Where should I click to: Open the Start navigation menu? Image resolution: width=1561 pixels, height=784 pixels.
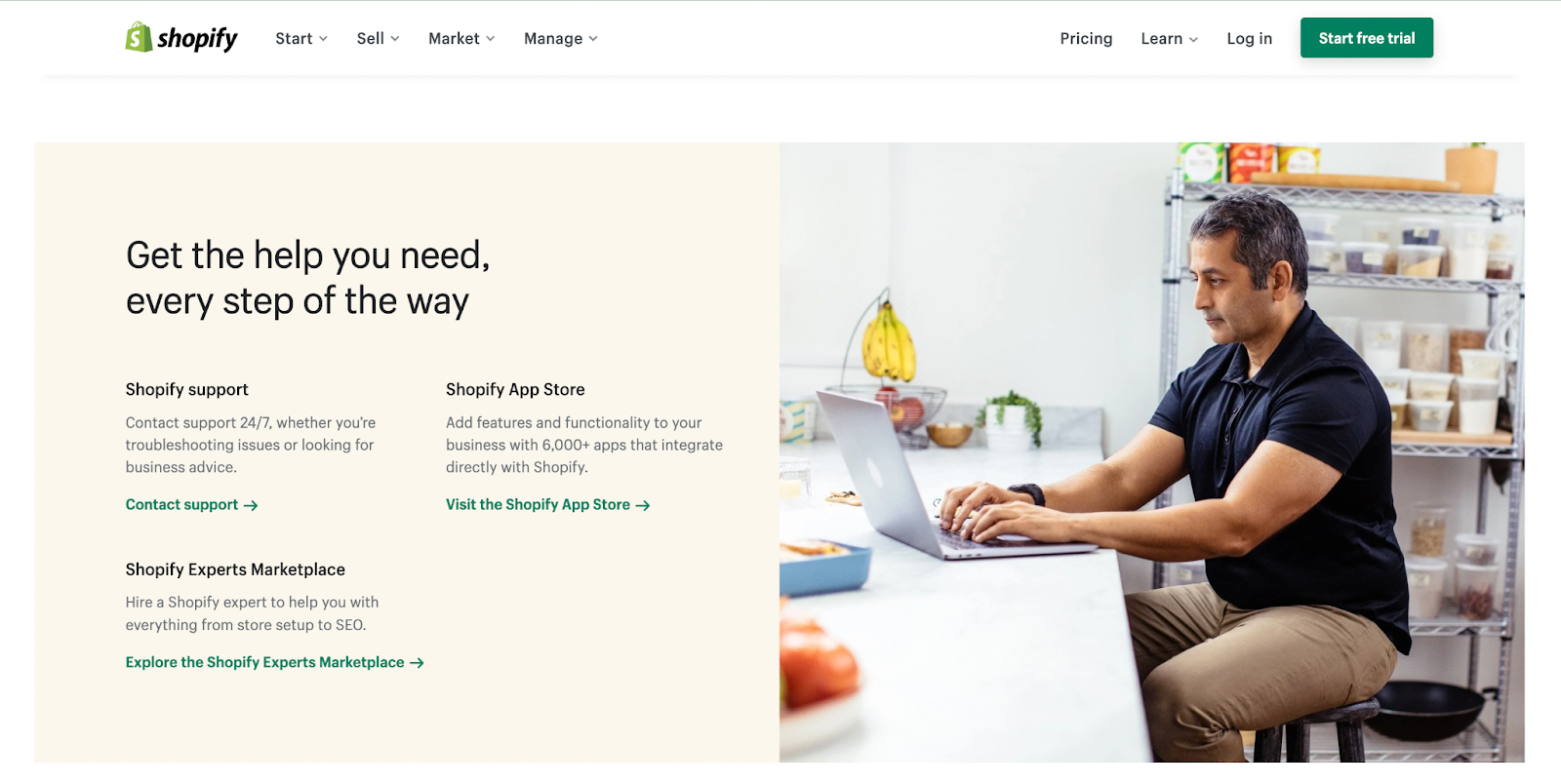tap(301, 38)
